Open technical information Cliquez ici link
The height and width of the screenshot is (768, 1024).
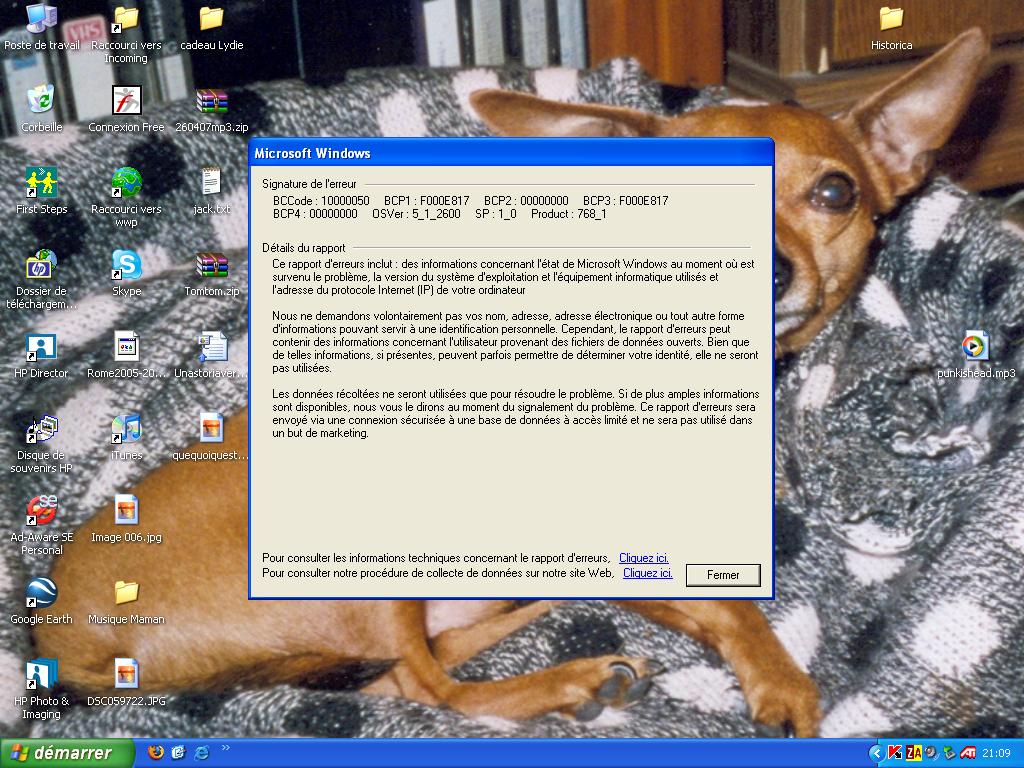click(643, 558)
